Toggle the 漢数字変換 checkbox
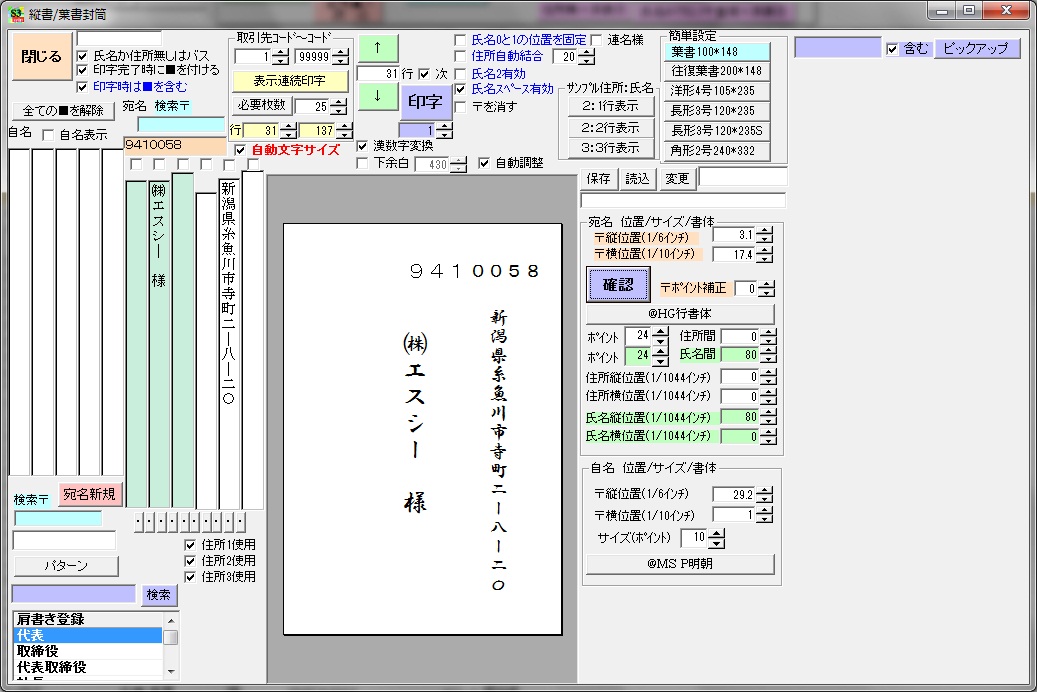The height and width of the screenshot is (692, 1037). (362, 146)
